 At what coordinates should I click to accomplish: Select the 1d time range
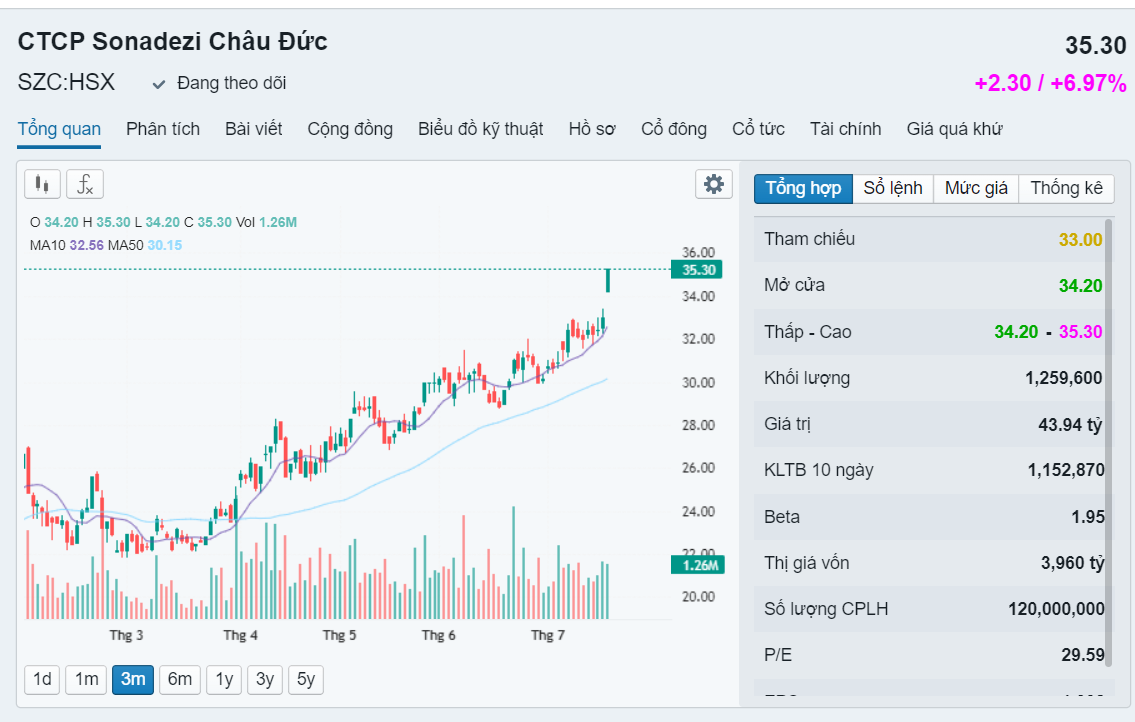pyautogui.click(x=42, y=680)
